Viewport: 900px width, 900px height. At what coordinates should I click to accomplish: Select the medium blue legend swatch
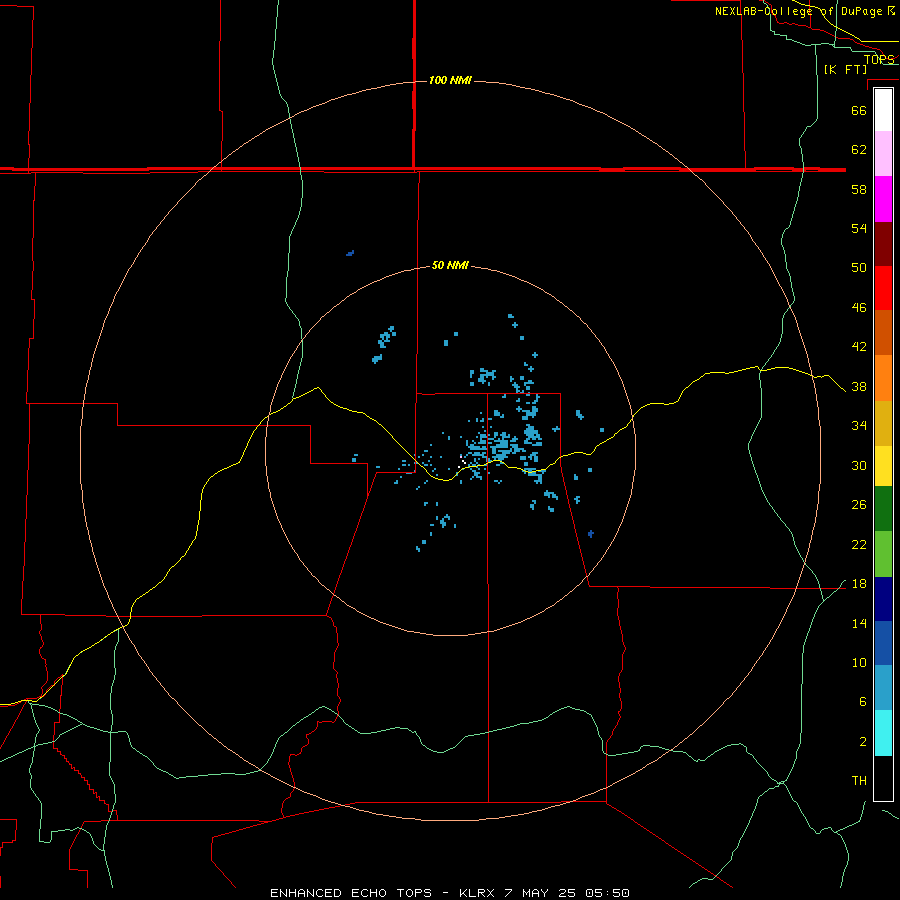(x=883, y=643)
